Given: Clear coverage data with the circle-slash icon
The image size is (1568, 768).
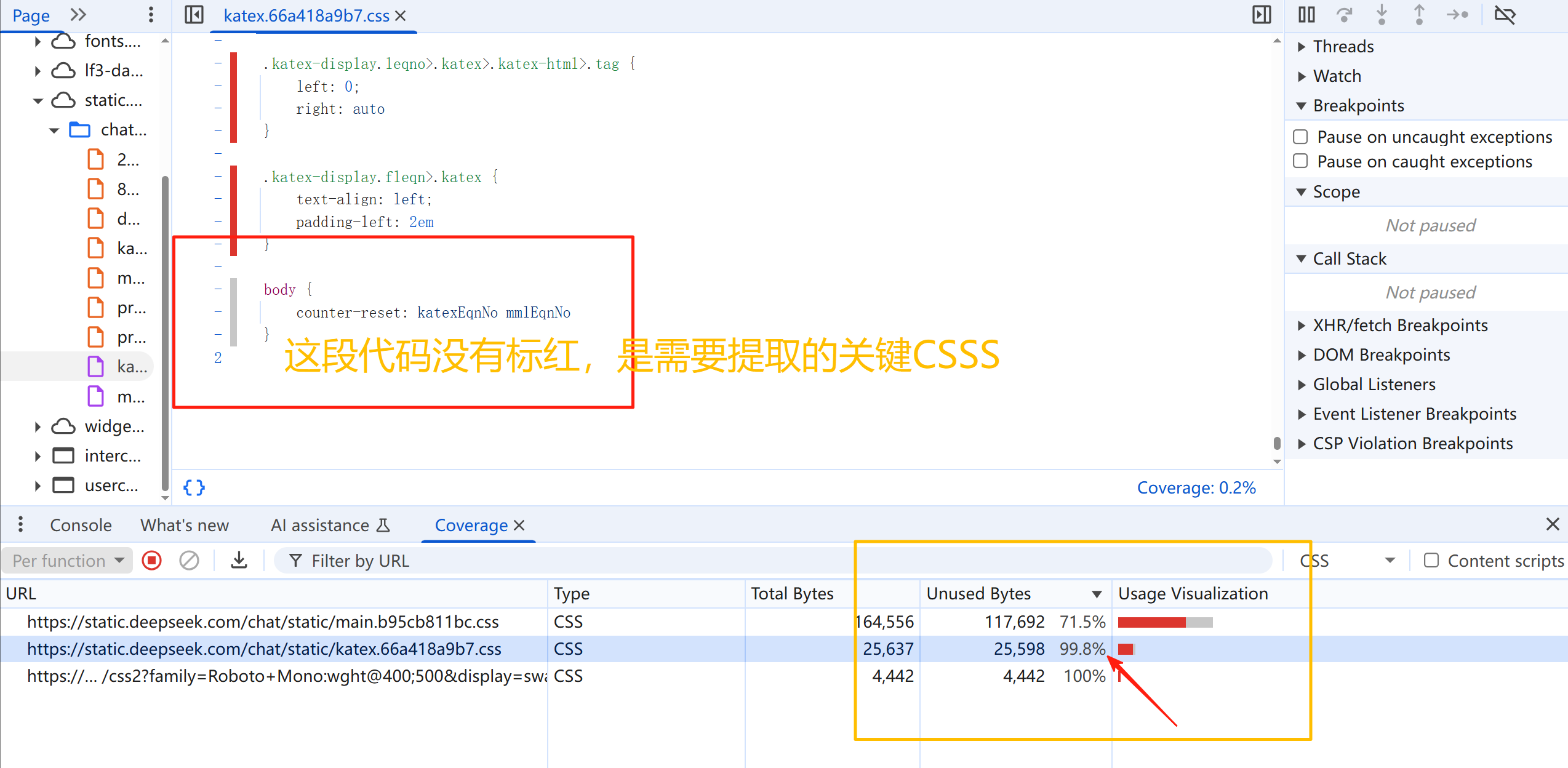Looking at the screenshot, I should (189, 561).
